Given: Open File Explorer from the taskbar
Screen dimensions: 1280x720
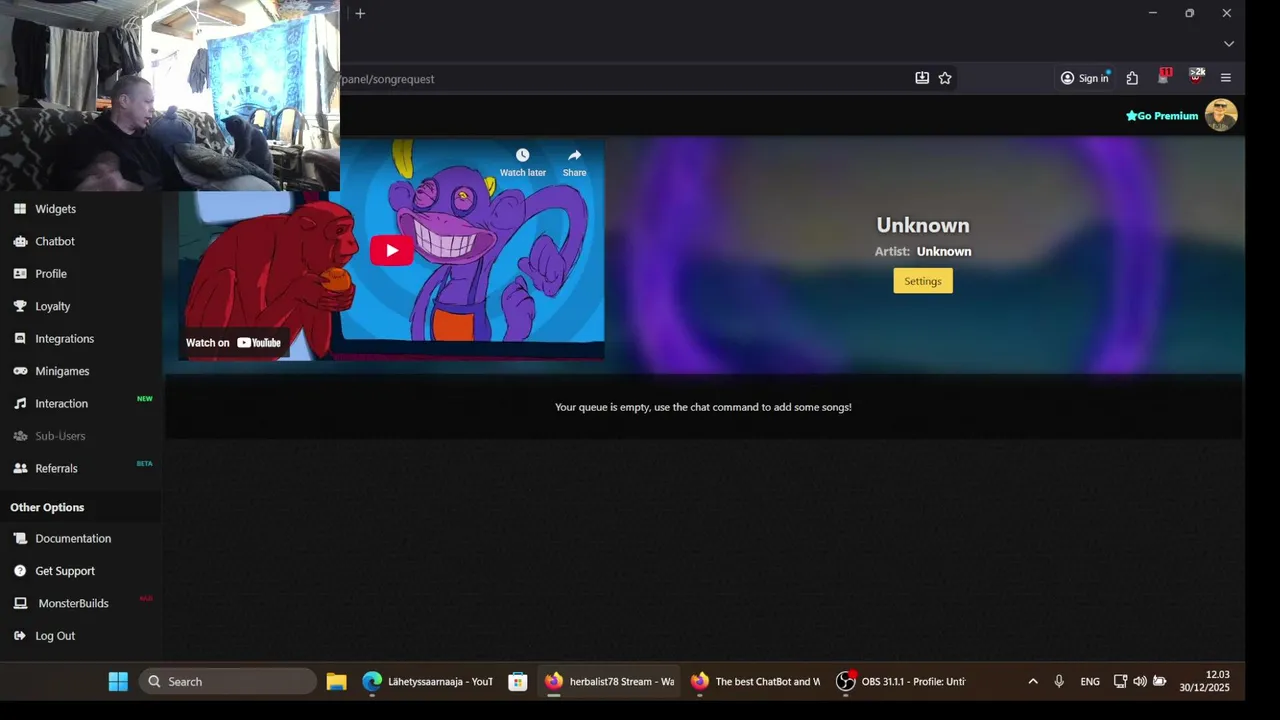Looking at the screenshot, I should pos(336,682).
